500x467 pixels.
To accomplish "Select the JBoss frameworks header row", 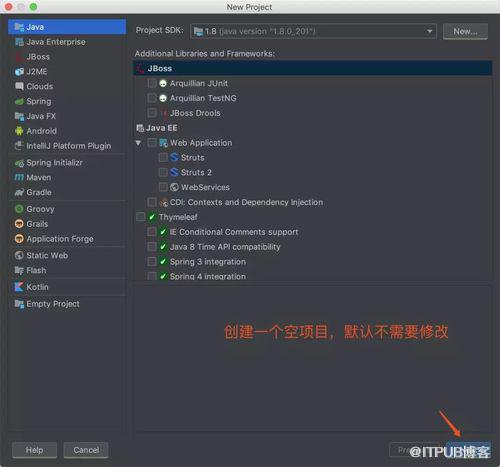I will point(313,69).
